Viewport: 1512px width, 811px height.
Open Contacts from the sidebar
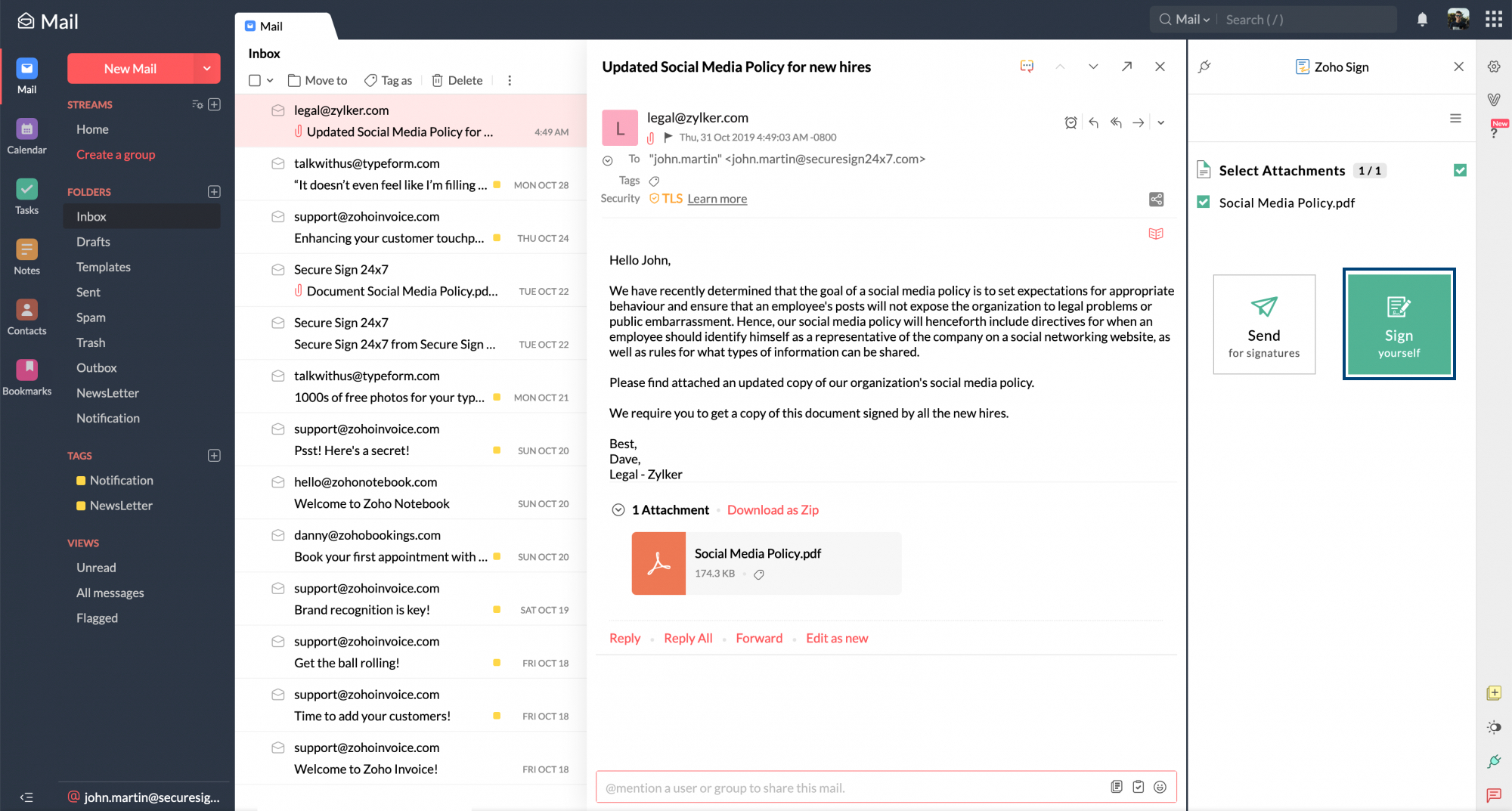(26, 310)
